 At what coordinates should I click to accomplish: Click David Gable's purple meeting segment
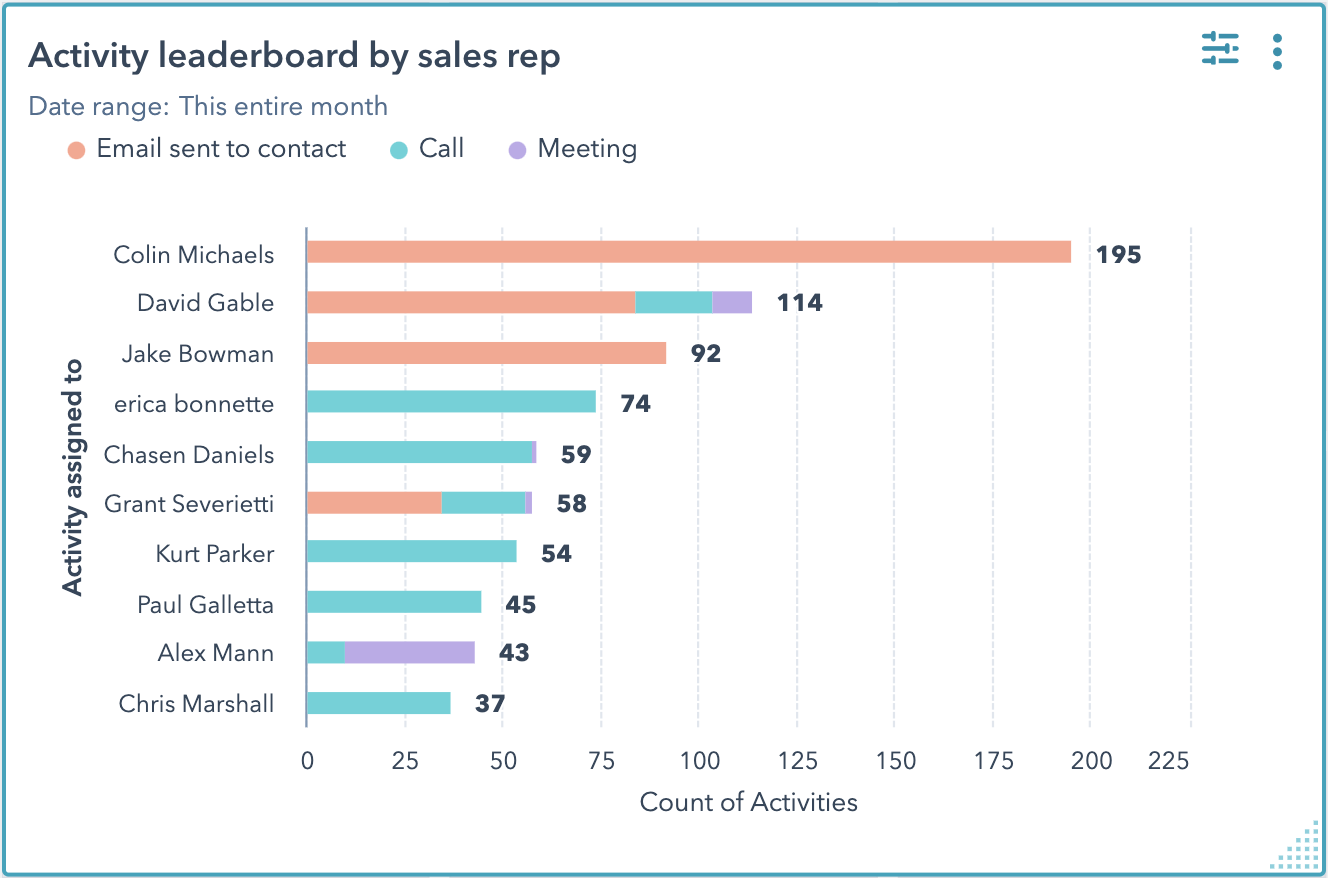tap(732, 302)
